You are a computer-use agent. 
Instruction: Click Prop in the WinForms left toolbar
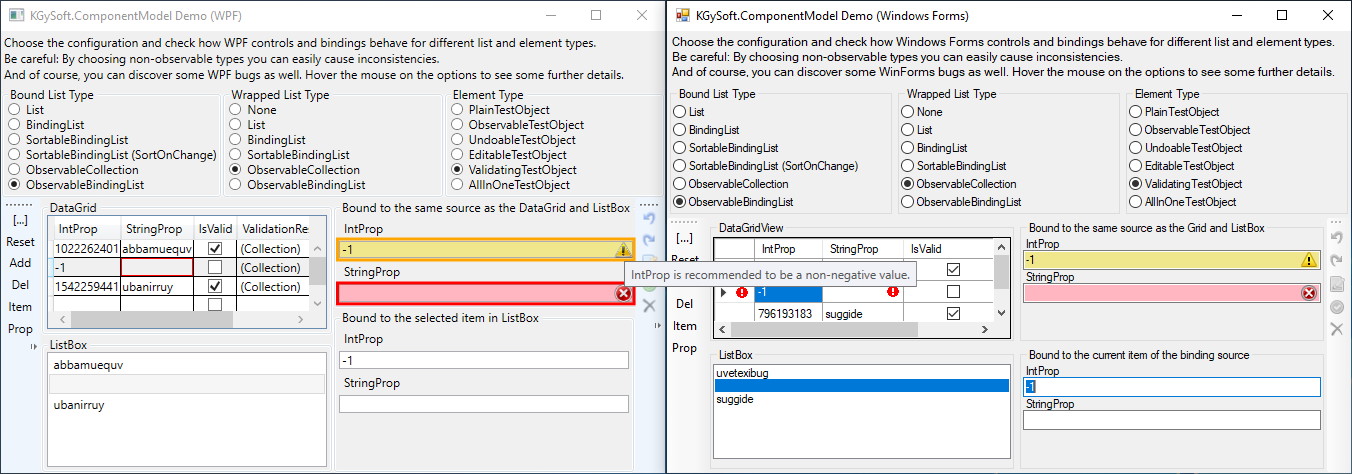click(x=684, y=348)
